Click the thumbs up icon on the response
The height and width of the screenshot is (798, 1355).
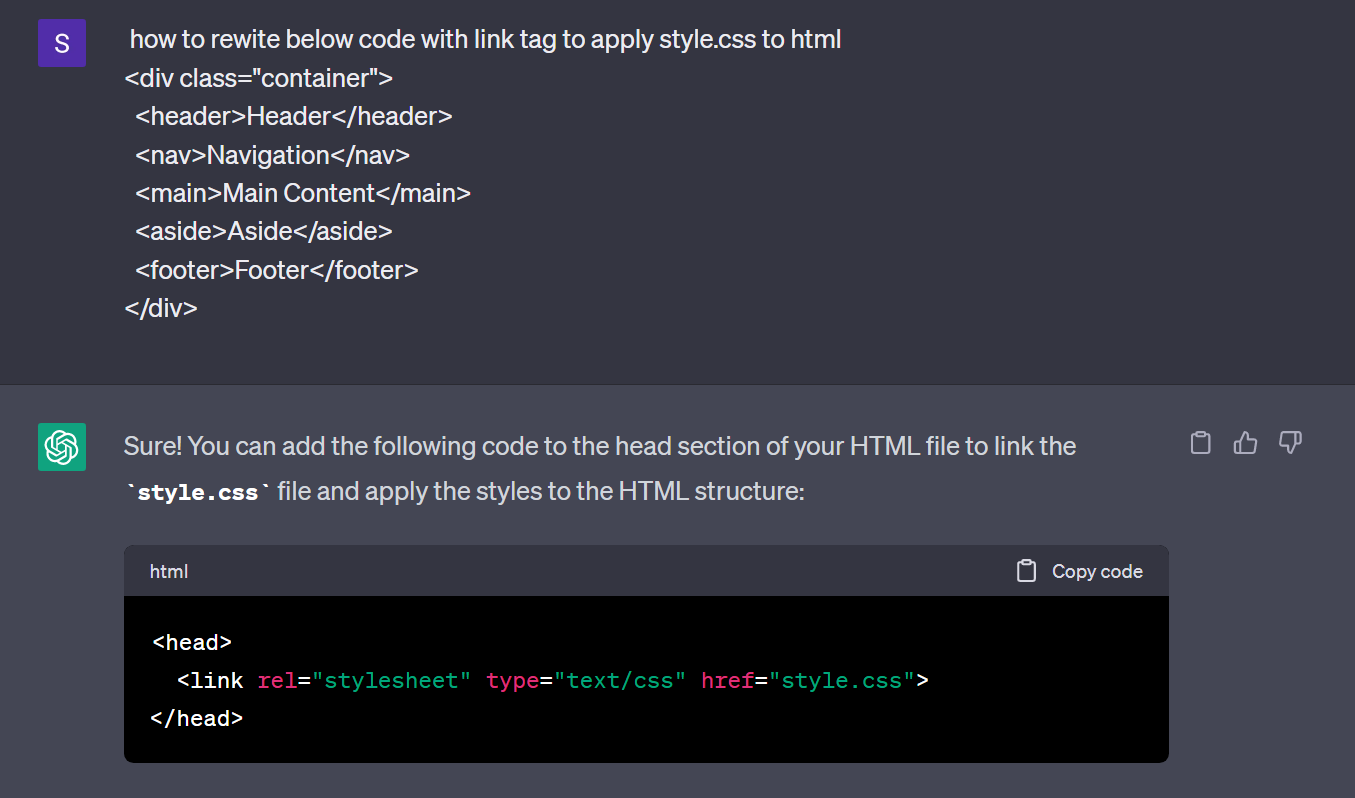[x=1245, y=443]
